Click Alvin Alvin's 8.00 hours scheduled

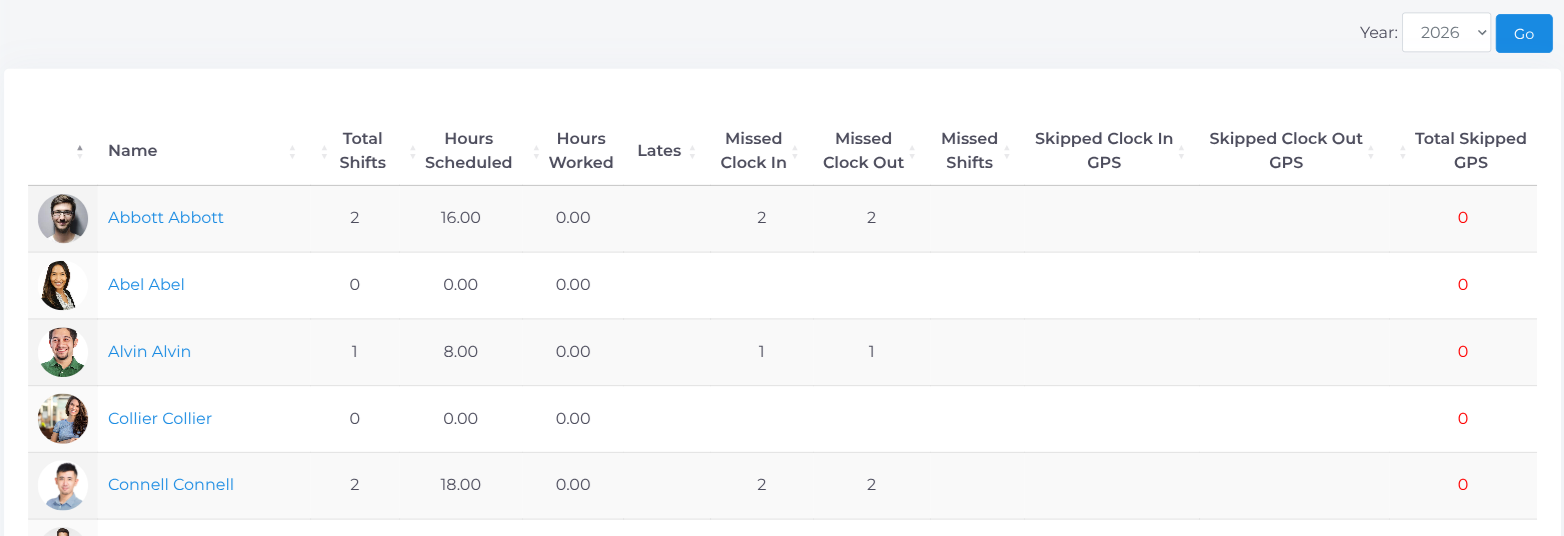460,351
